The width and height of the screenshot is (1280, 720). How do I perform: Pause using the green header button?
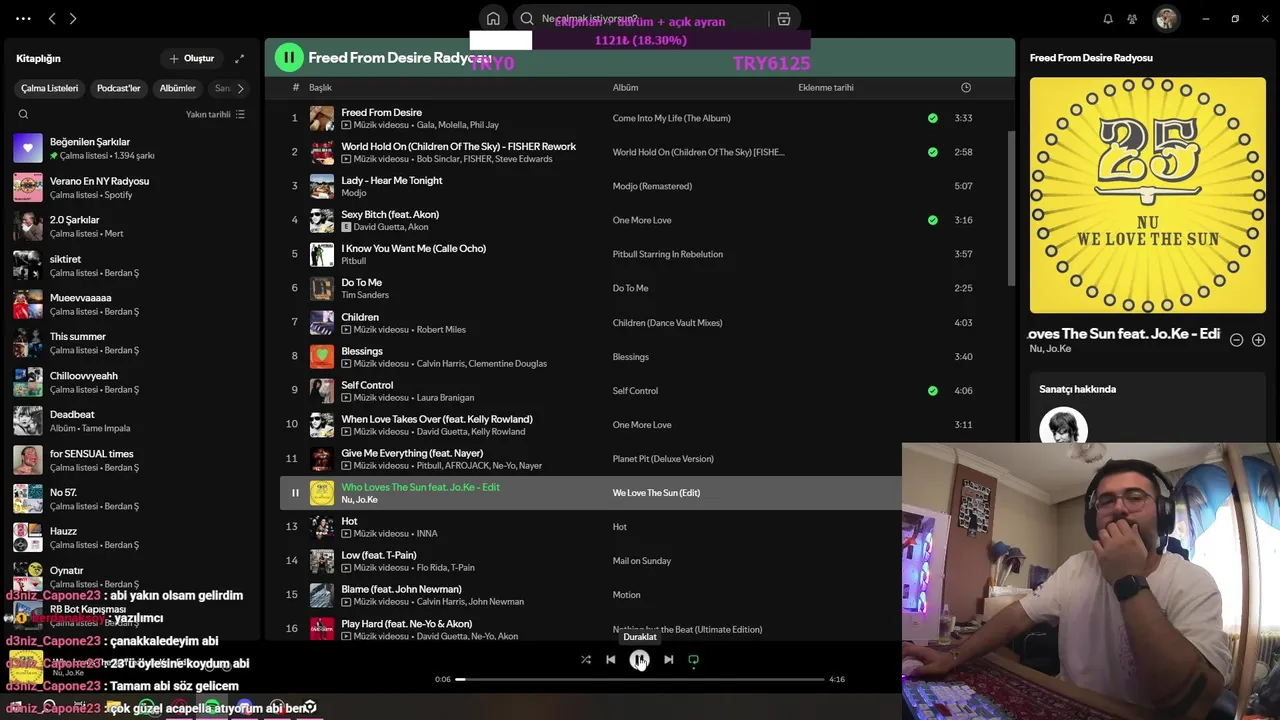click(x=289, y=58)
